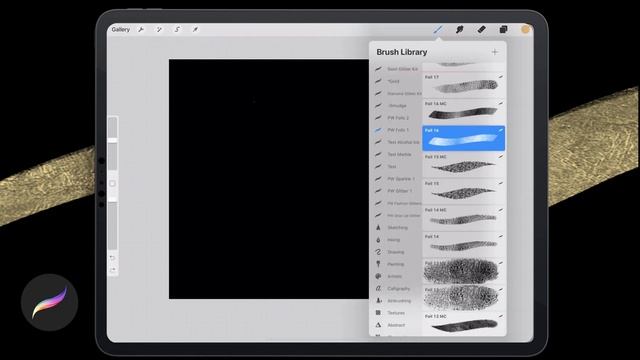Open the Actions wrench menu
Viewport: 640px width, 360px height.
pyautogui.click(x=141, y=29)
